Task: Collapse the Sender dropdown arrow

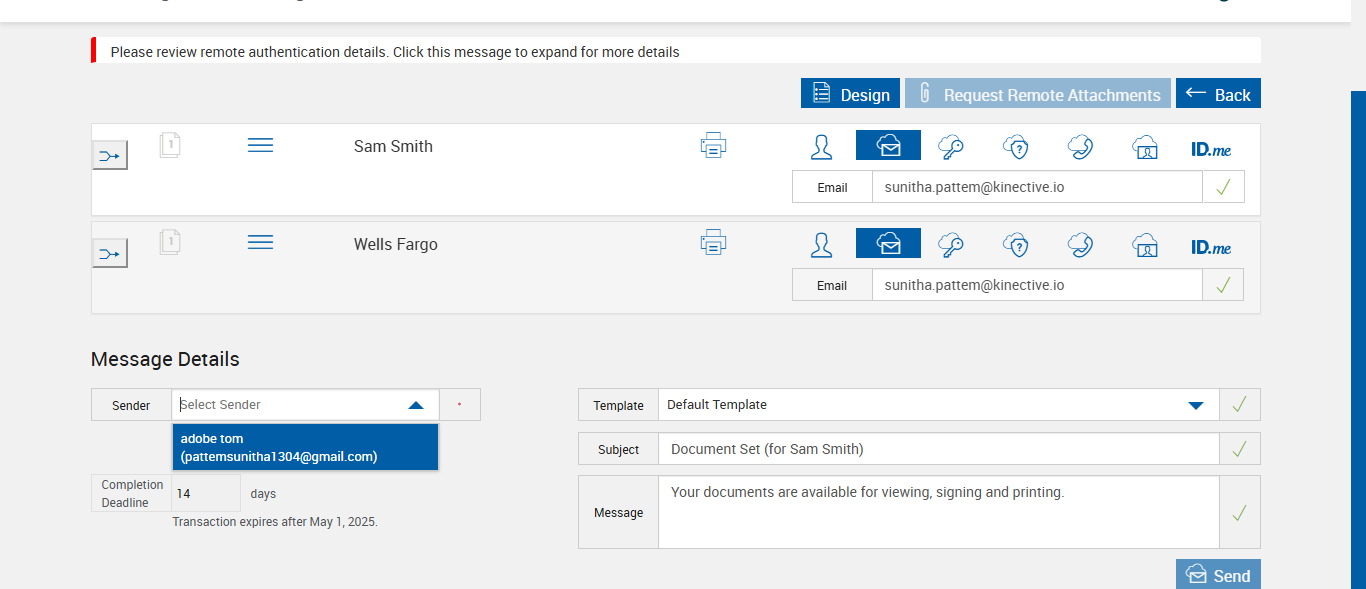Action: pos(416,405)
